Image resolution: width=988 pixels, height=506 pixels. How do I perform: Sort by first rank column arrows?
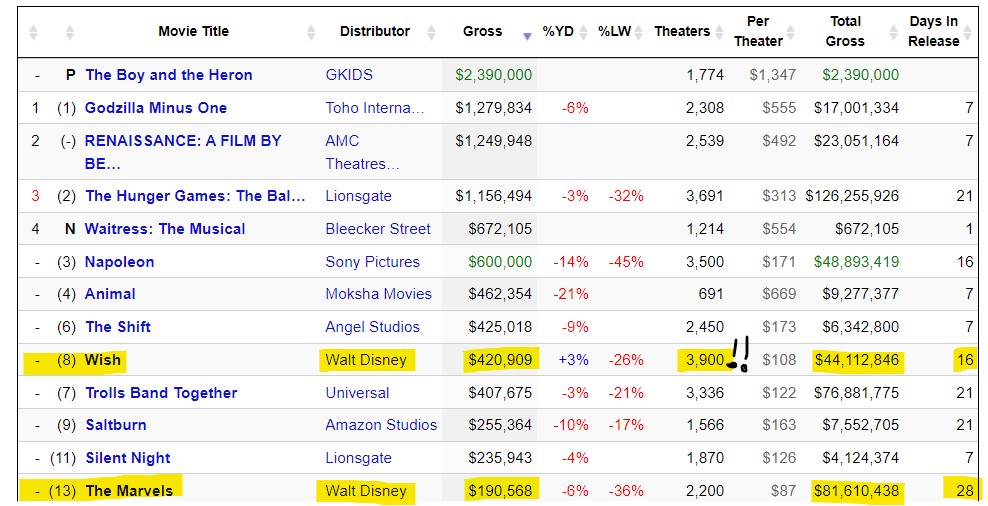[x=33, y=32]
